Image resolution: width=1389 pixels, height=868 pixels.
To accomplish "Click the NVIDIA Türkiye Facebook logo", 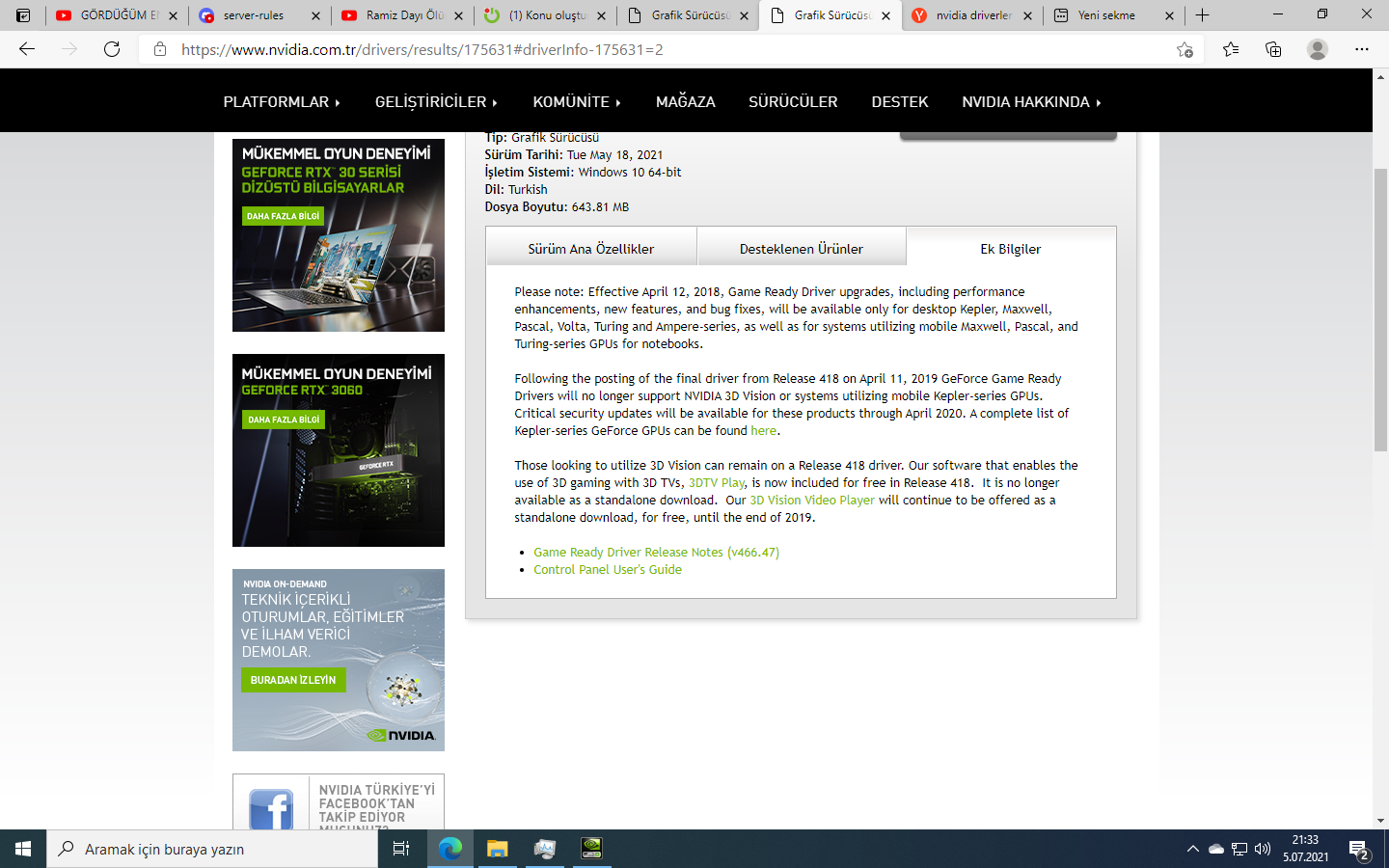I will (x=271, y=808).
